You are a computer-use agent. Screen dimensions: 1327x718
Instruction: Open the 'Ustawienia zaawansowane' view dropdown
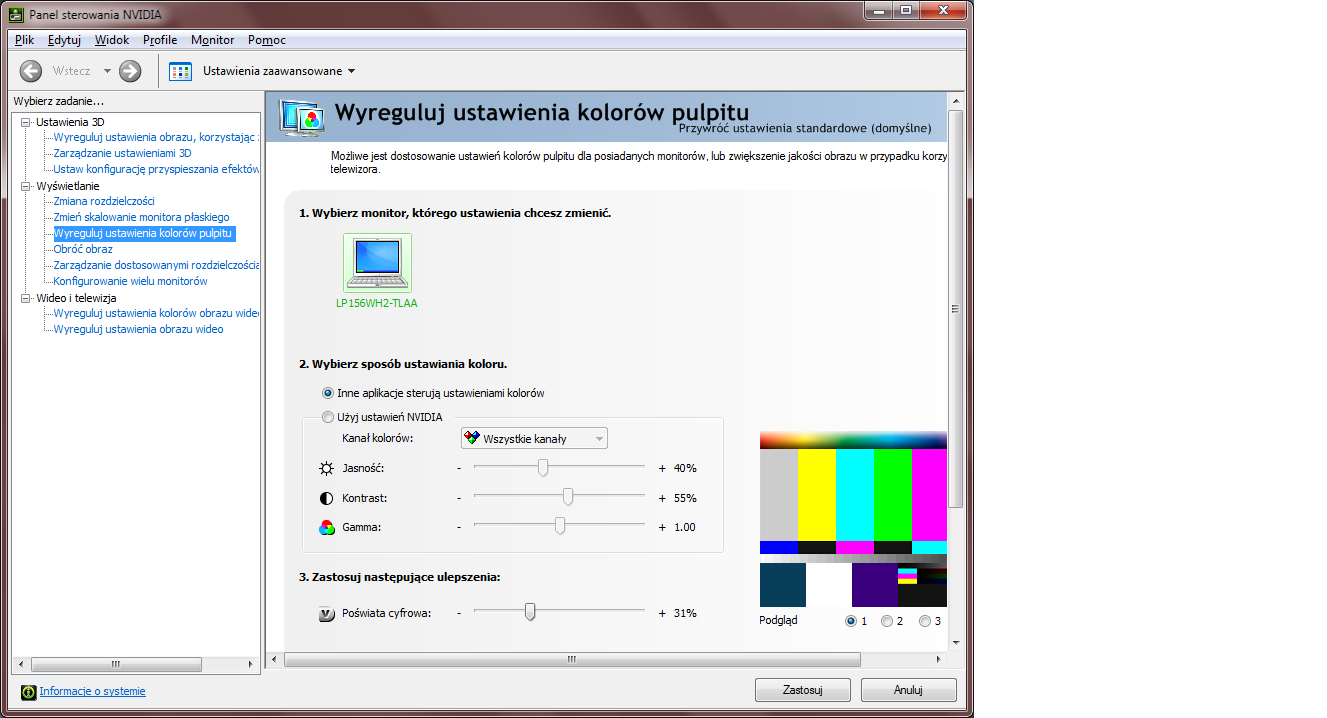[279, 71]
